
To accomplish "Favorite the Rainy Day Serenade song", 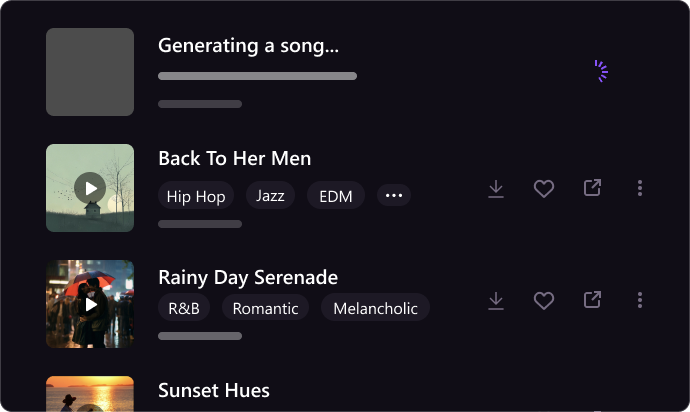I will click(x=544, y=300).
